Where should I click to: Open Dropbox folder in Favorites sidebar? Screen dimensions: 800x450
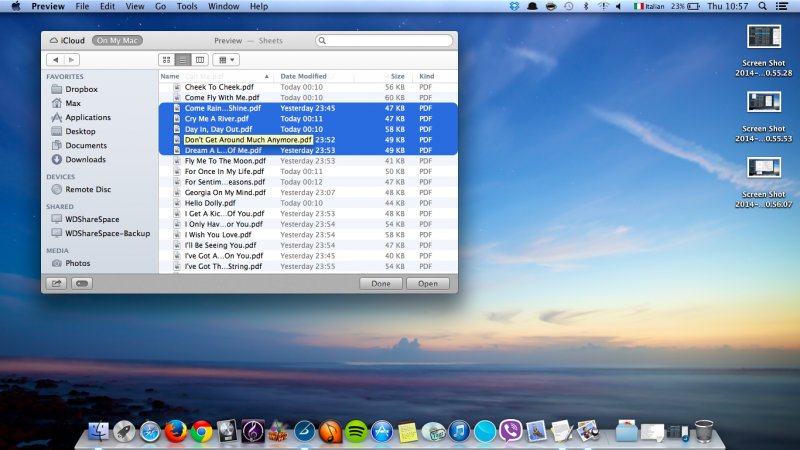(80, 89)
